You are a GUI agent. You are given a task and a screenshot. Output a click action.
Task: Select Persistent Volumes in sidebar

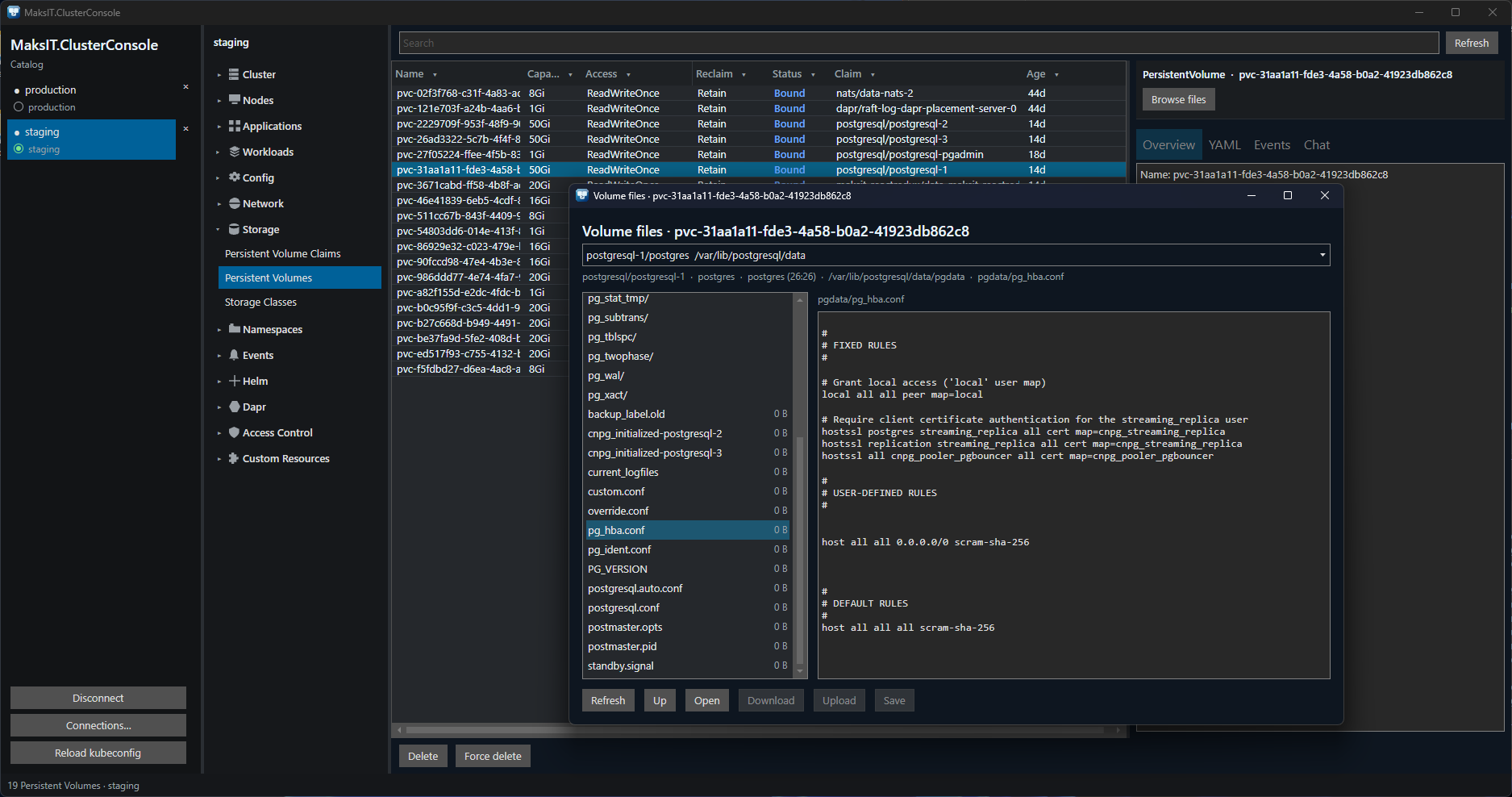point(300,277)
